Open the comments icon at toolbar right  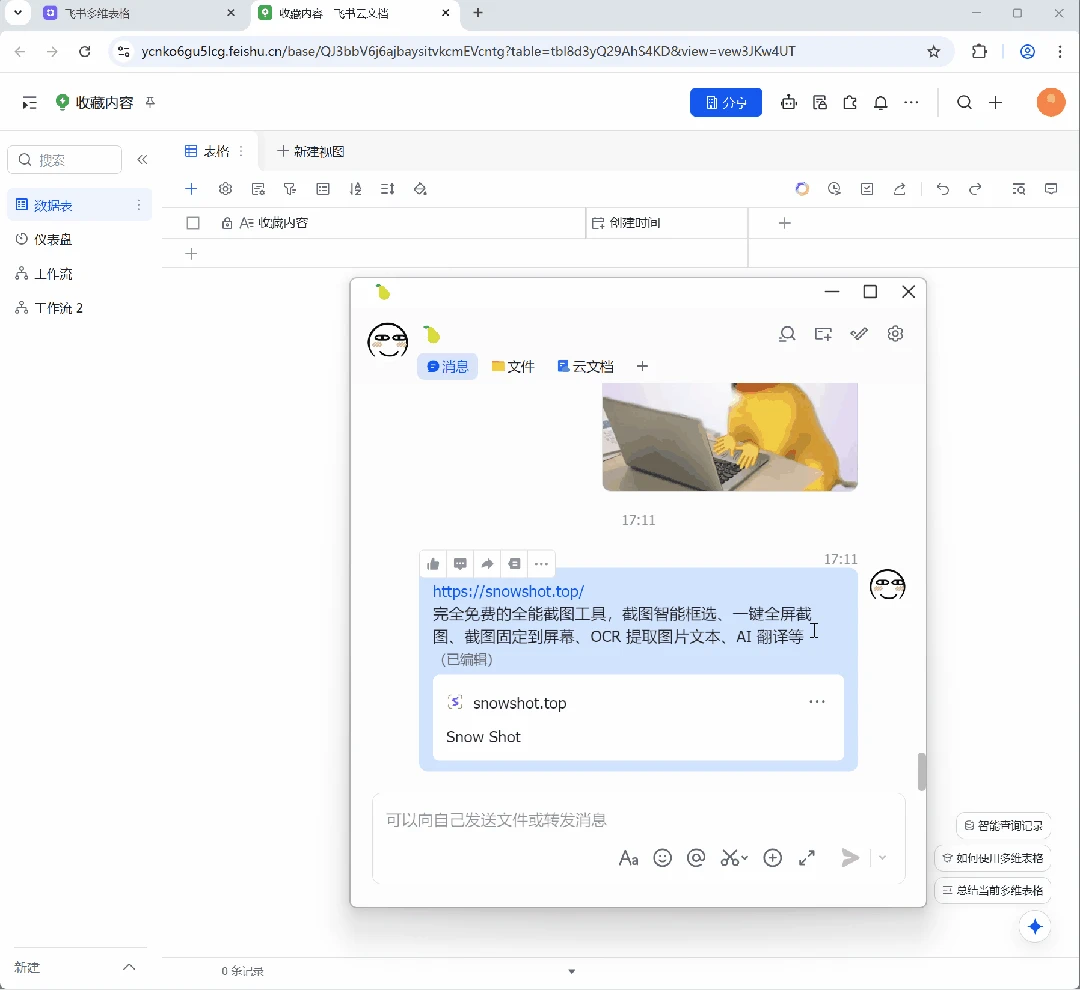click(1051, 189)
